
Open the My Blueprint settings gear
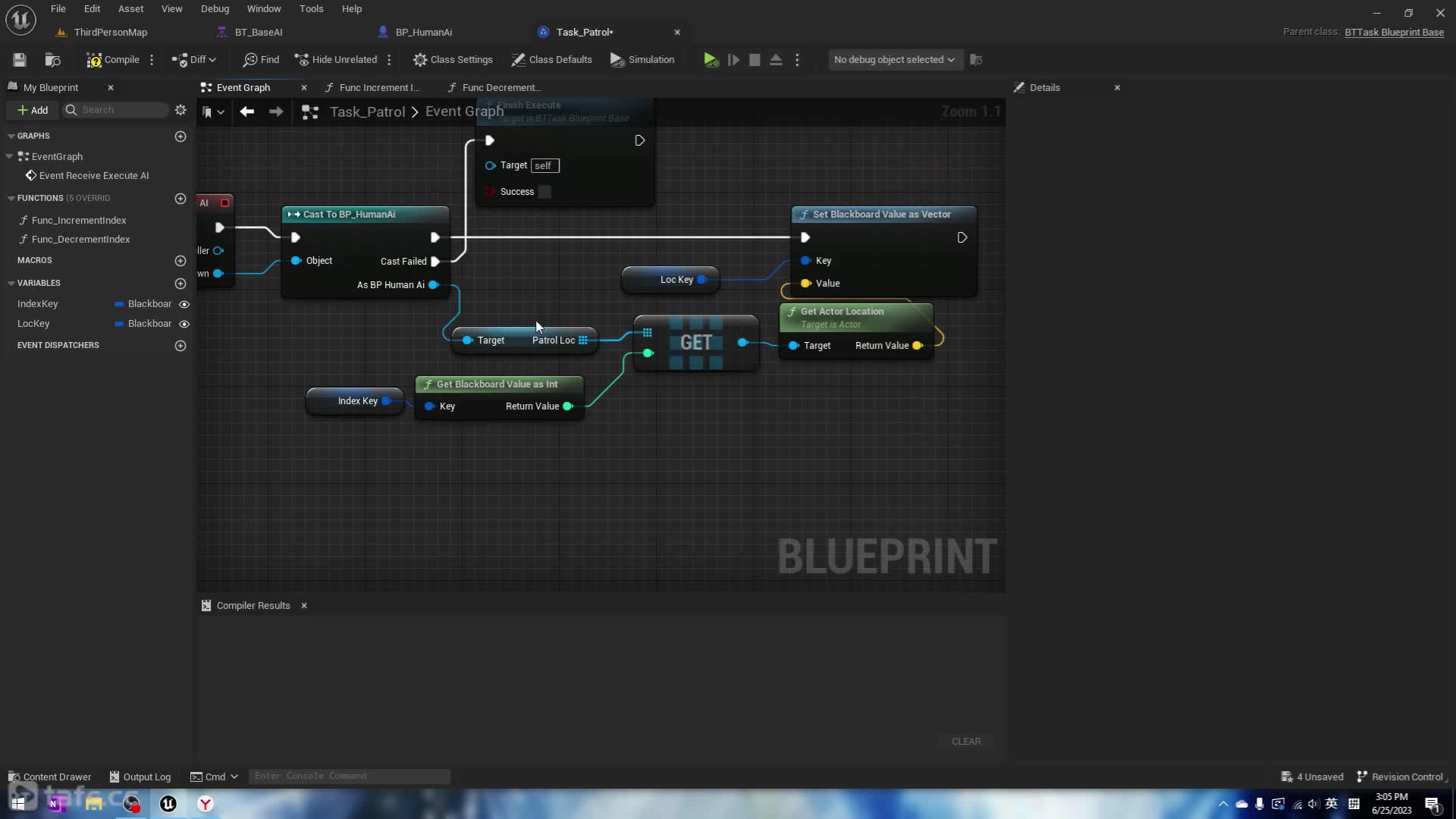(x=180, y=110)
